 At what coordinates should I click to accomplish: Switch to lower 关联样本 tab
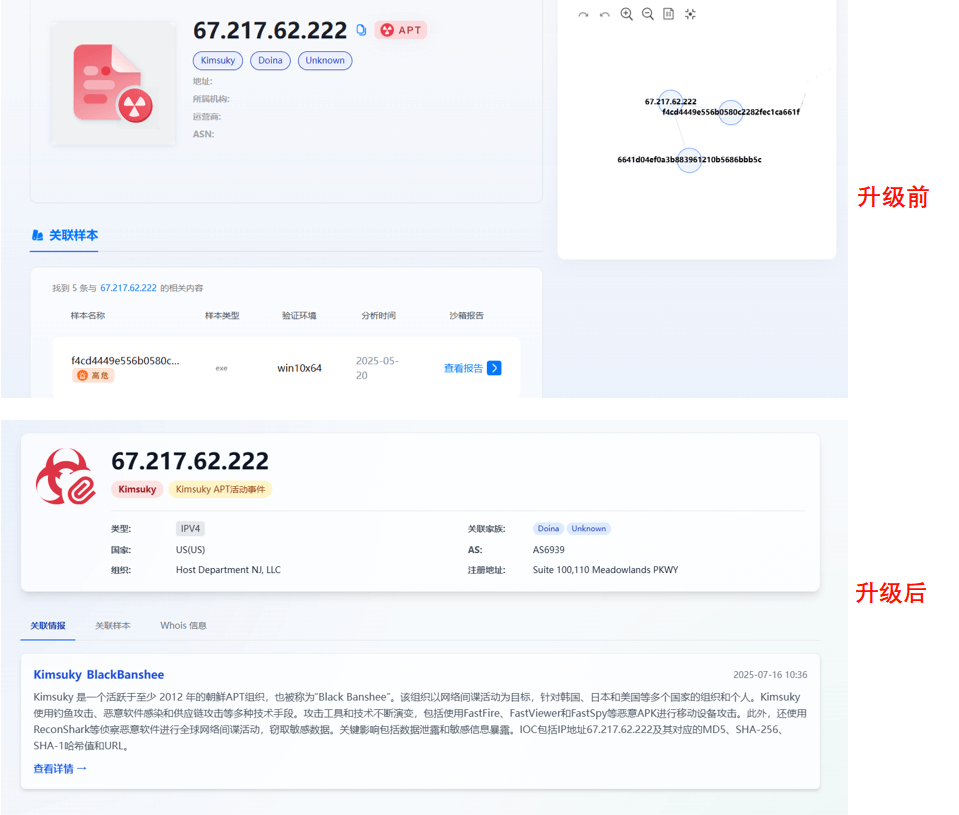click(x=113, y=626)
